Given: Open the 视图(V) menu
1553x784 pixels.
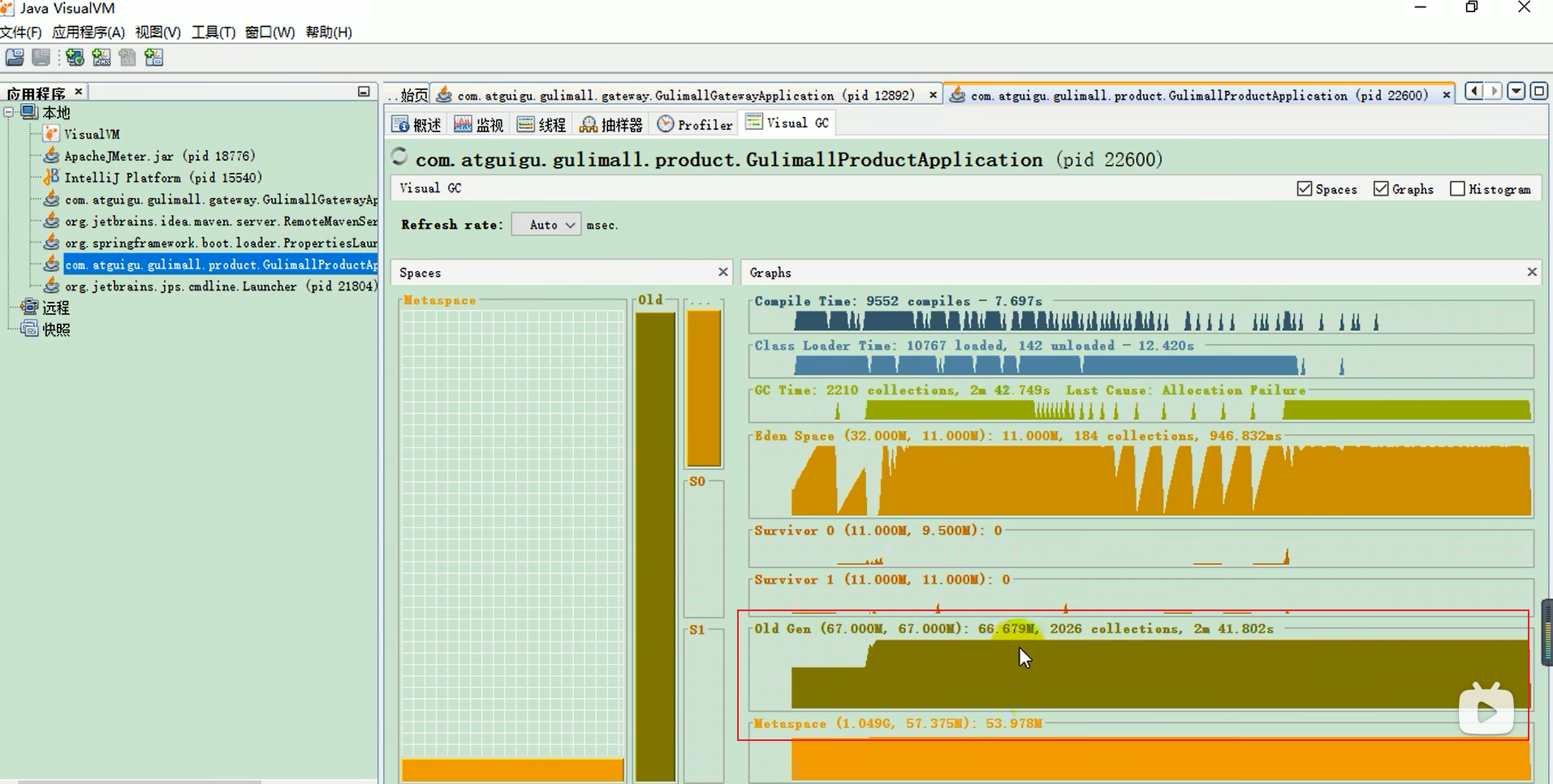Looking at the screenshot, I should (x=157, y=32).
